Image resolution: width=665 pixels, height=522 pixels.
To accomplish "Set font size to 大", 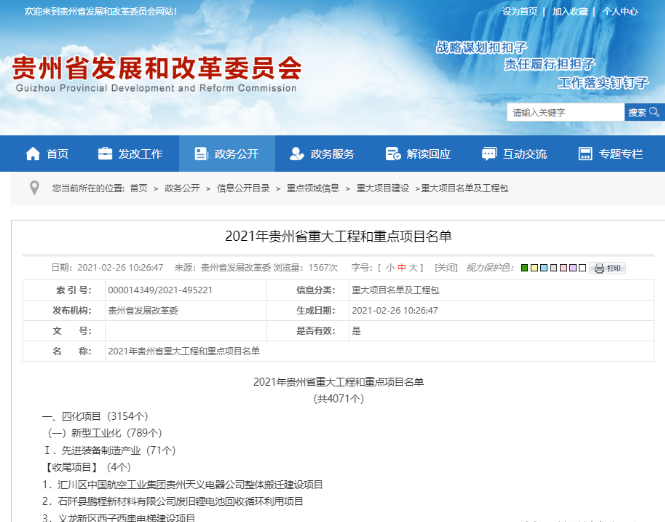I will tap(413, 268).
